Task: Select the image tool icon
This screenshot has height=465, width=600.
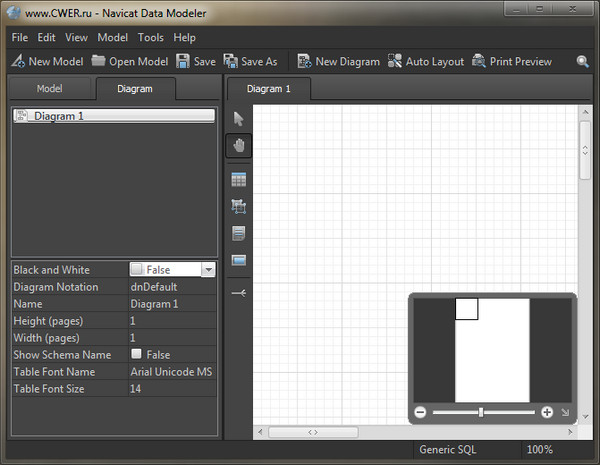Action: click(238, 261)
